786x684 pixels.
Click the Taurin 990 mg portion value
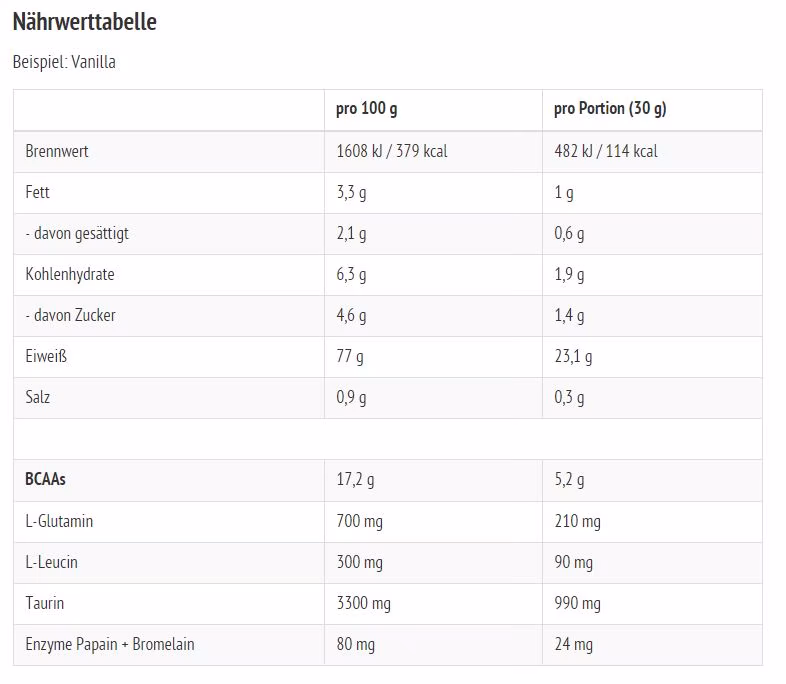(x=577, y=603)
